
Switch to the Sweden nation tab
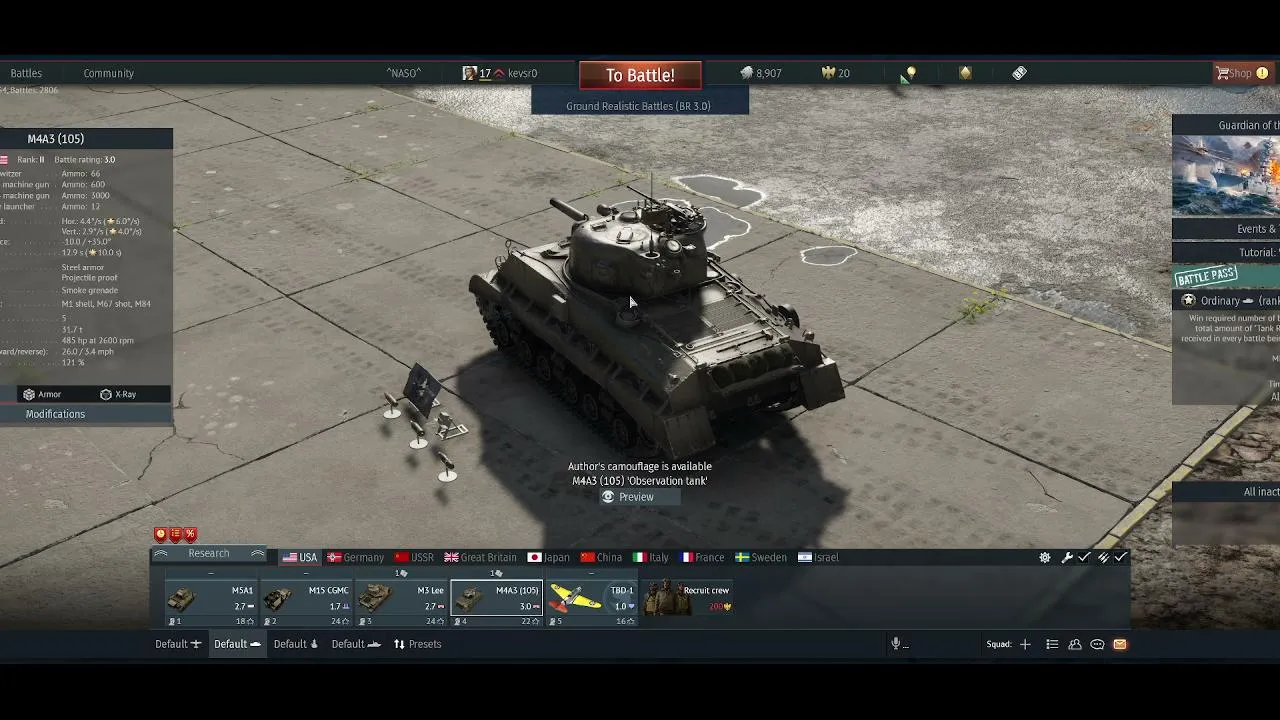tap(761, 557)
